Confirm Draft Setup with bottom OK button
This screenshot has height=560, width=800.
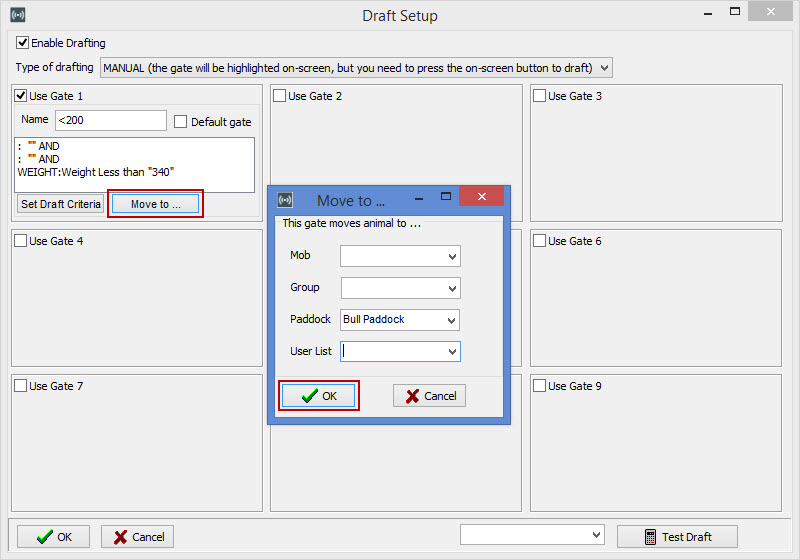coord(54,537)
